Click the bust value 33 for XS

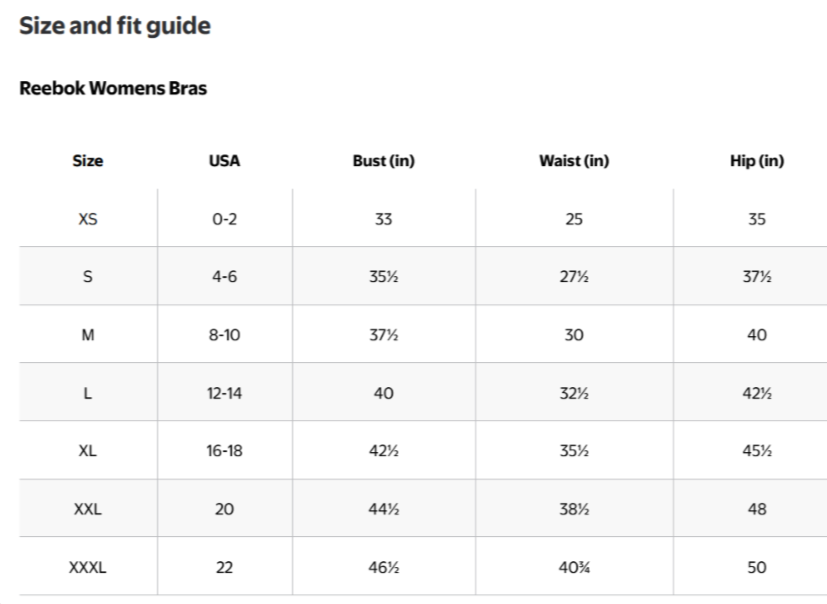[x=383, y=219]
